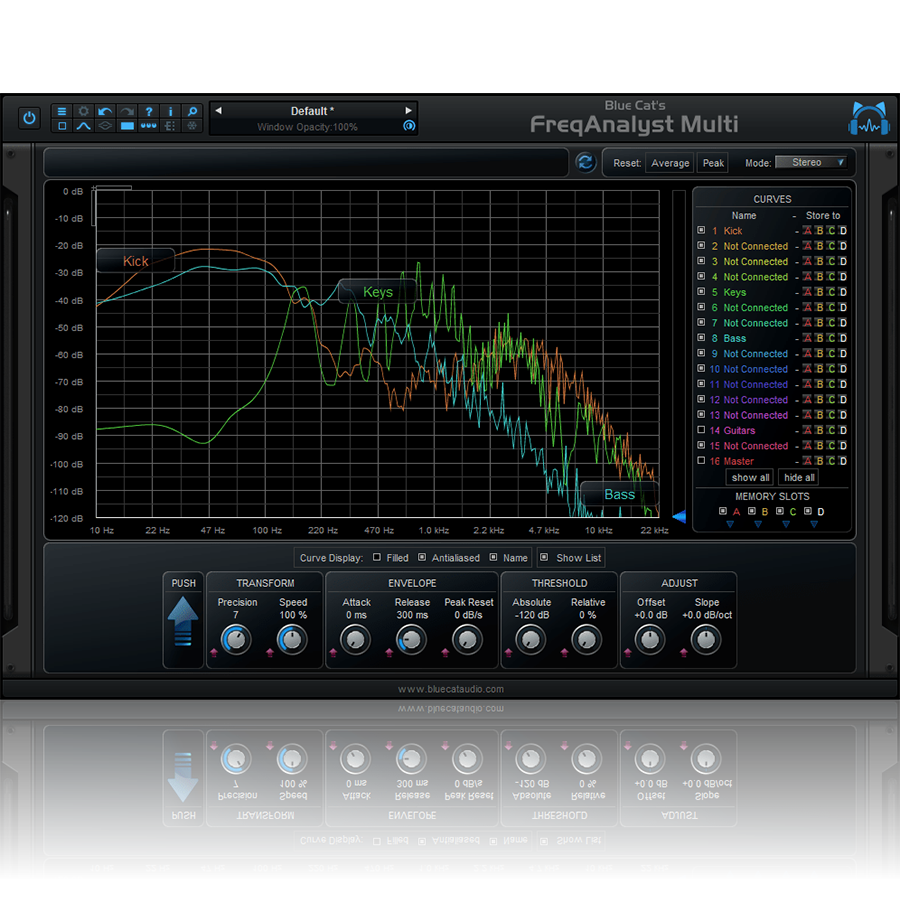Select the magnifier zoom icon

pyautogui.click(x=193, y=112)
